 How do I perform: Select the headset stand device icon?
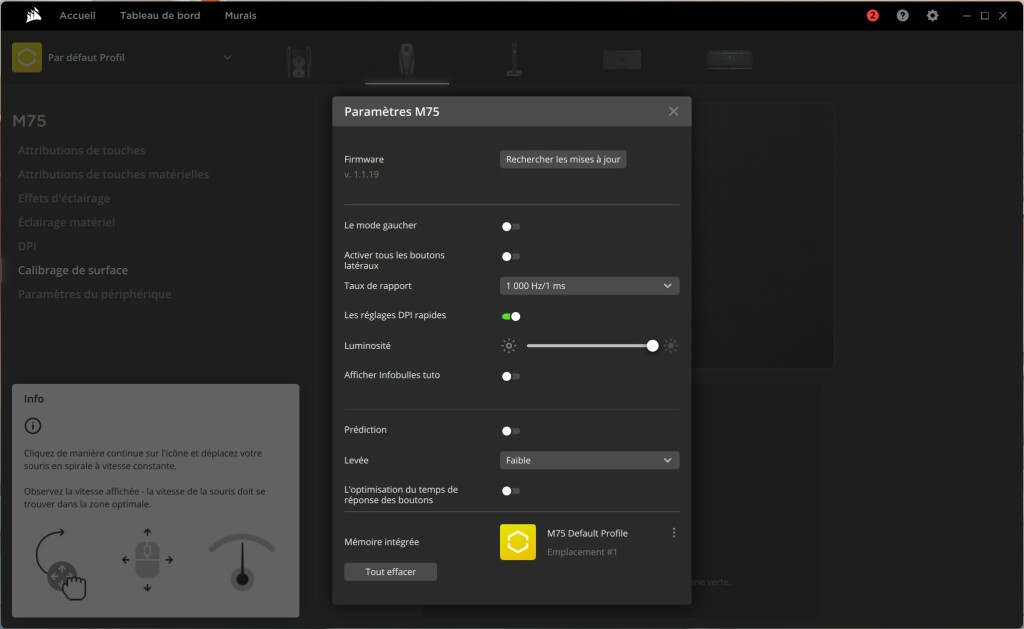[x=514, y=57]
